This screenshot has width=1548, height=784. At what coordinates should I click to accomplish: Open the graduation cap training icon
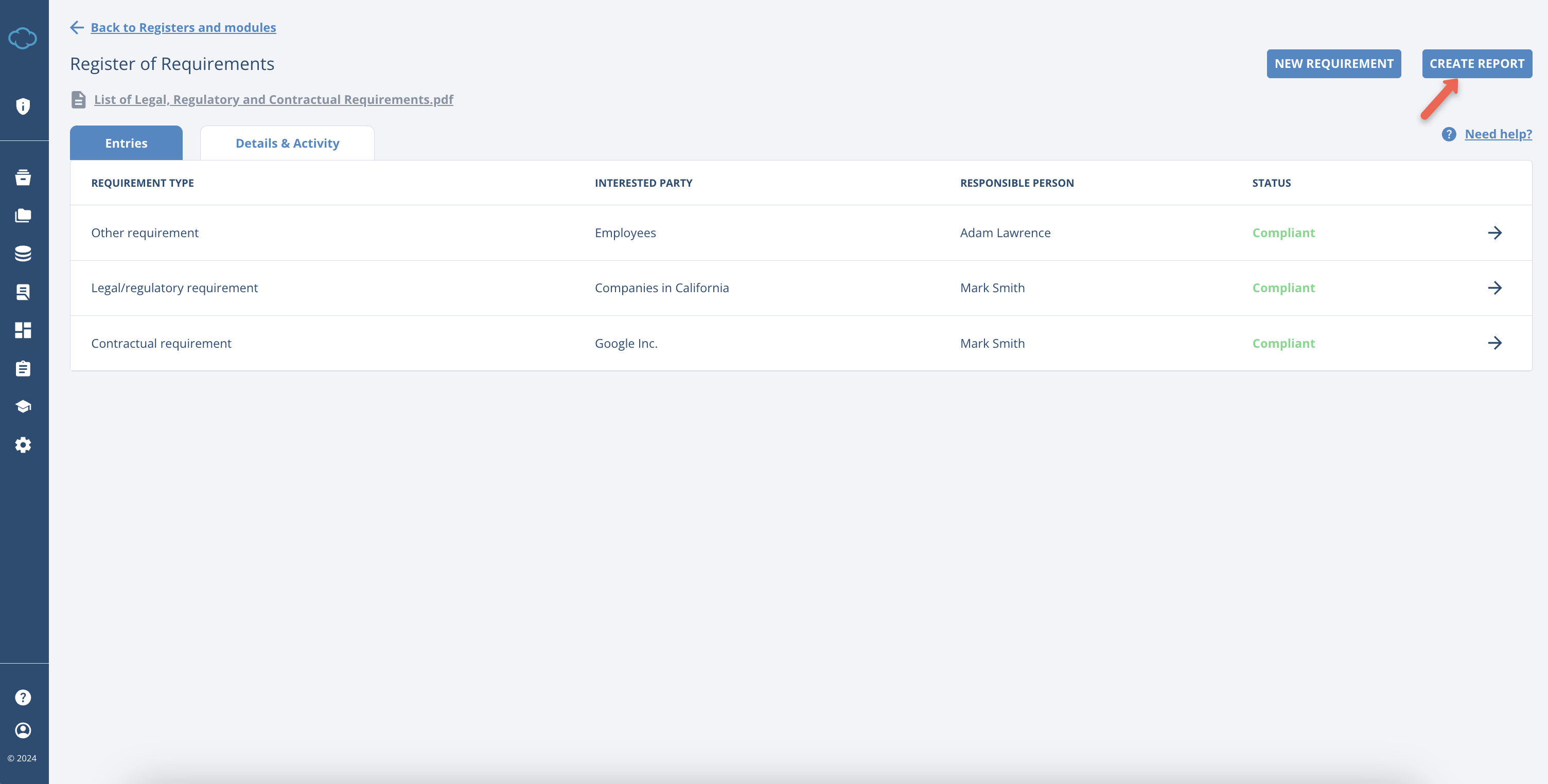(x=23, y=407)
